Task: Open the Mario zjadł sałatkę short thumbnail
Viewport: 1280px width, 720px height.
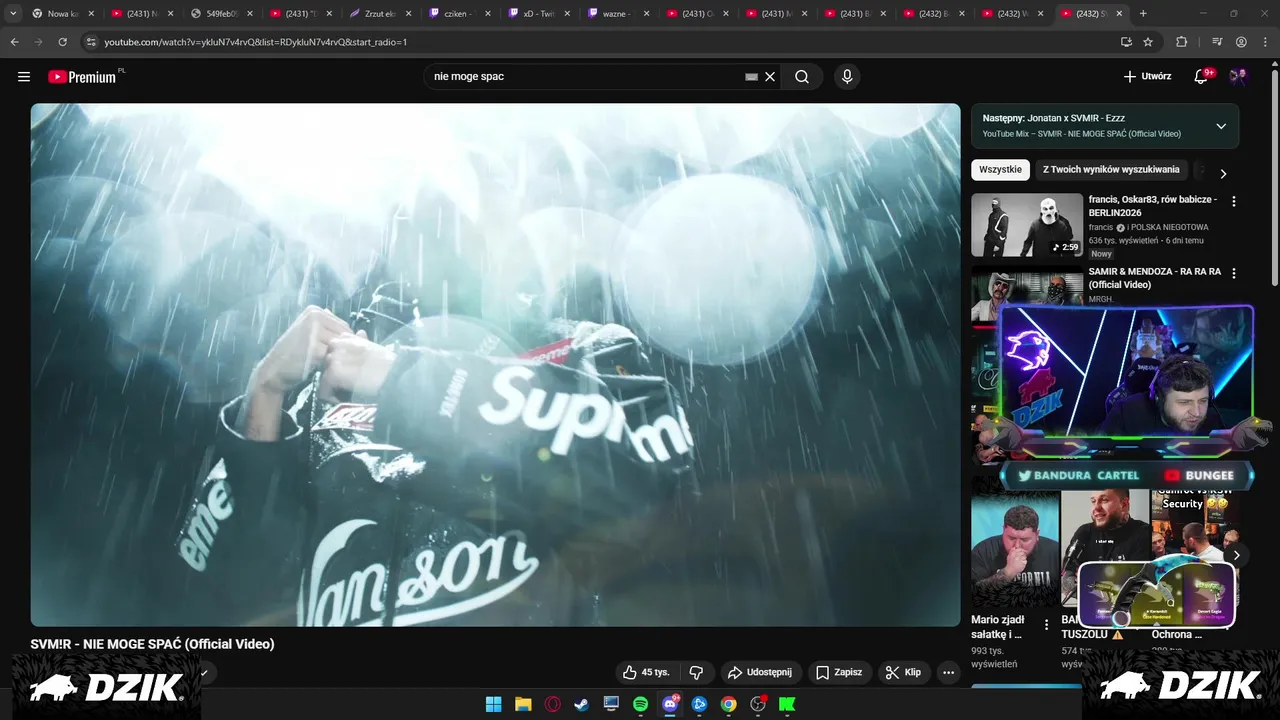Action: [x=1014, y=547]
